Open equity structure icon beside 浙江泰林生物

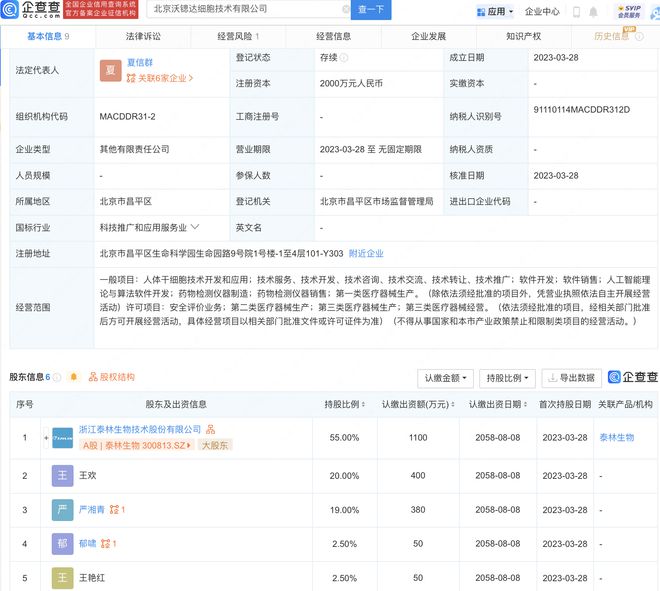[x=210, y=429]
